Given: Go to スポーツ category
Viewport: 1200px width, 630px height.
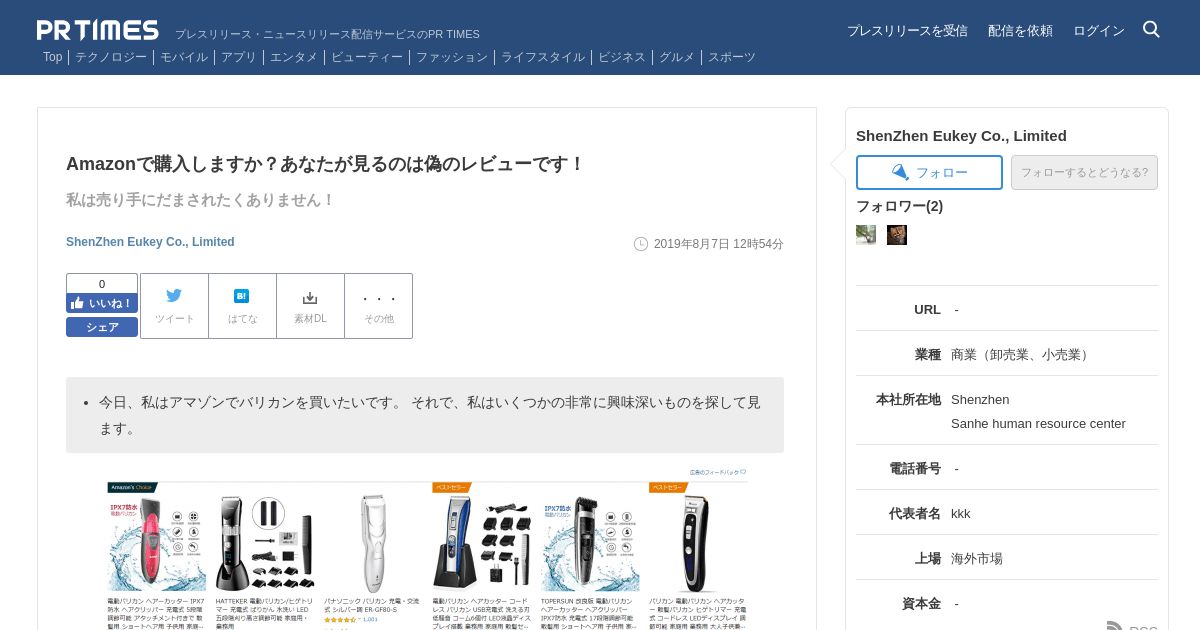Looking at the screenshot, I should (x=732, y=57).
